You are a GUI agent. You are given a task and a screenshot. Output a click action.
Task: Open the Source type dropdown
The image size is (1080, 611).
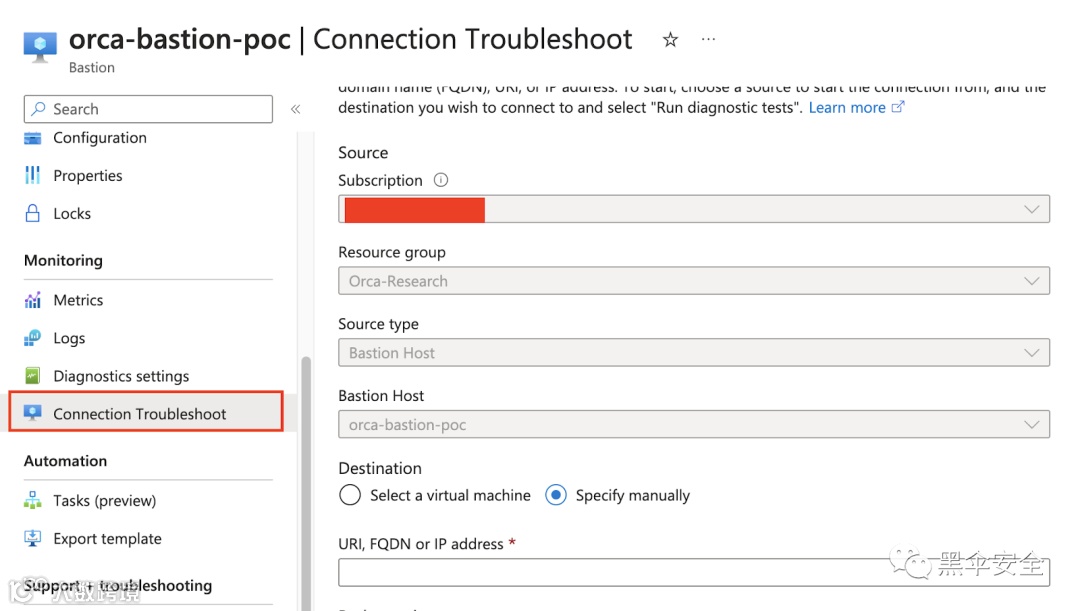pyautogui.click(x=694, y=353)
